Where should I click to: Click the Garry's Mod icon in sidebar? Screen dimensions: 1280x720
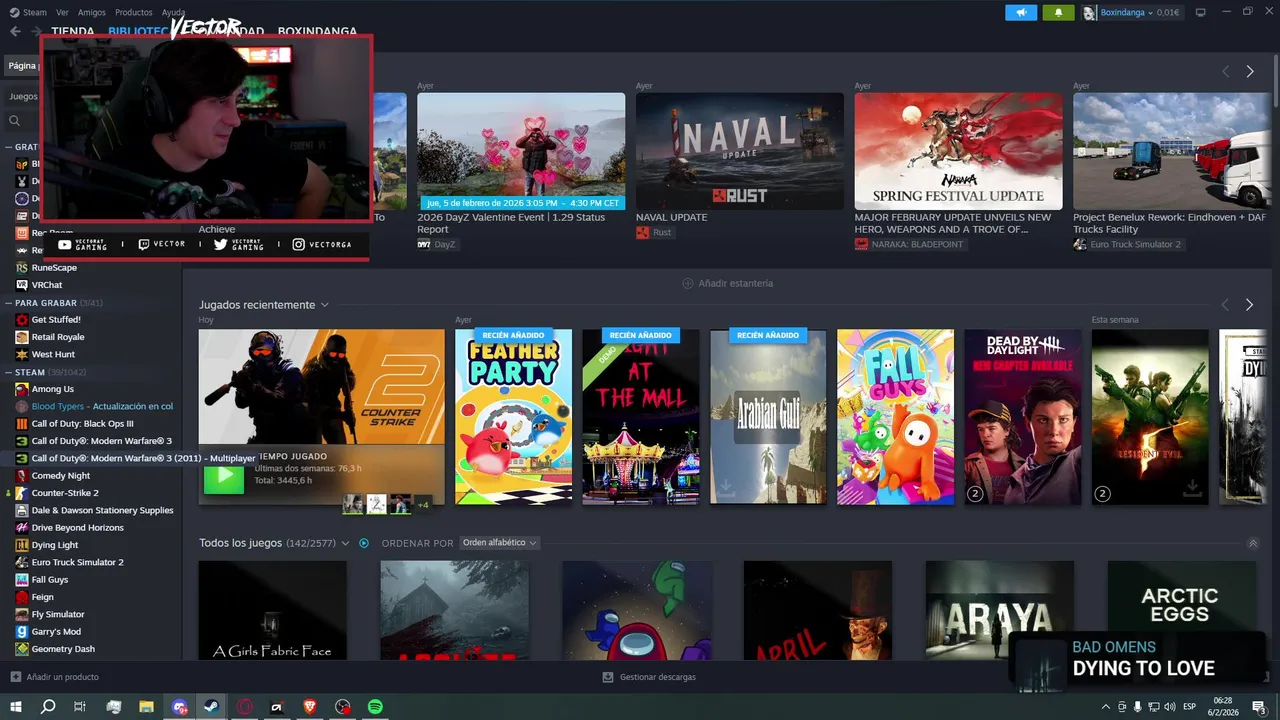22,632
